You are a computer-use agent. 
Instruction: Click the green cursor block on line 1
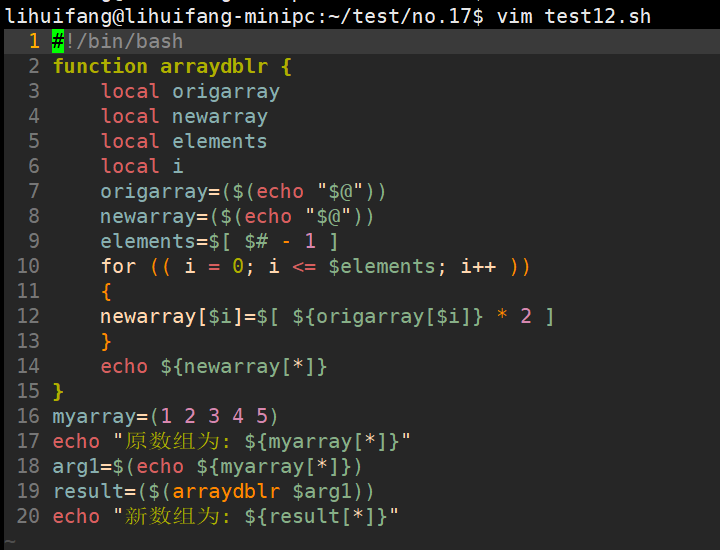(58, 41)
